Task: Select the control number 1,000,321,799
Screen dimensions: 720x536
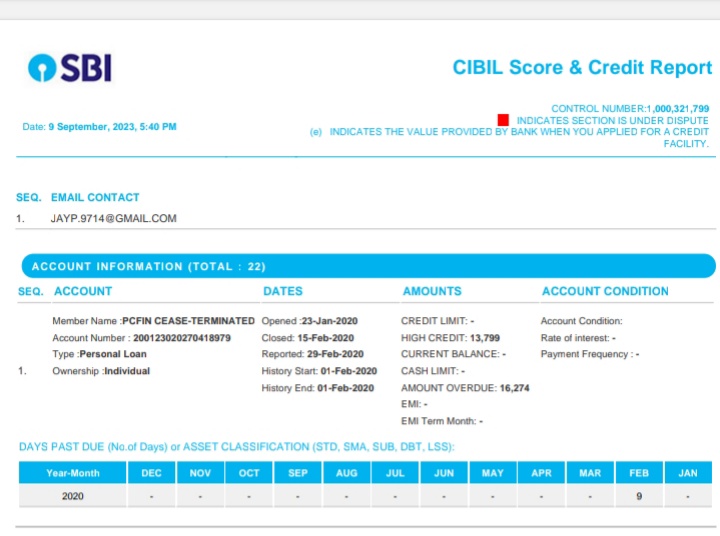Action: [678, 108]
